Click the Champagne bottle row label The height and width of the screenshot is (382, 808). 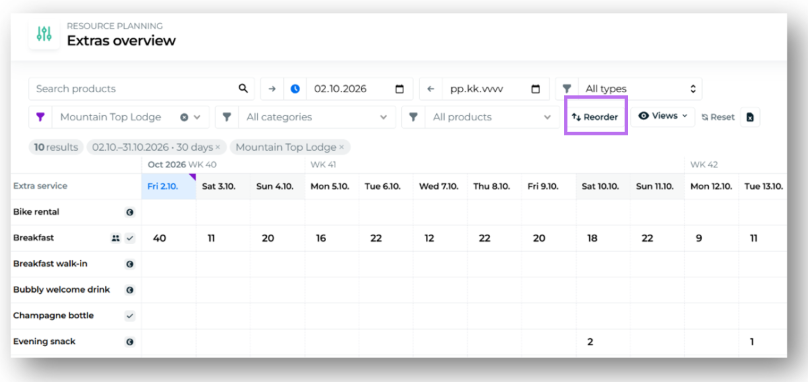53,315
